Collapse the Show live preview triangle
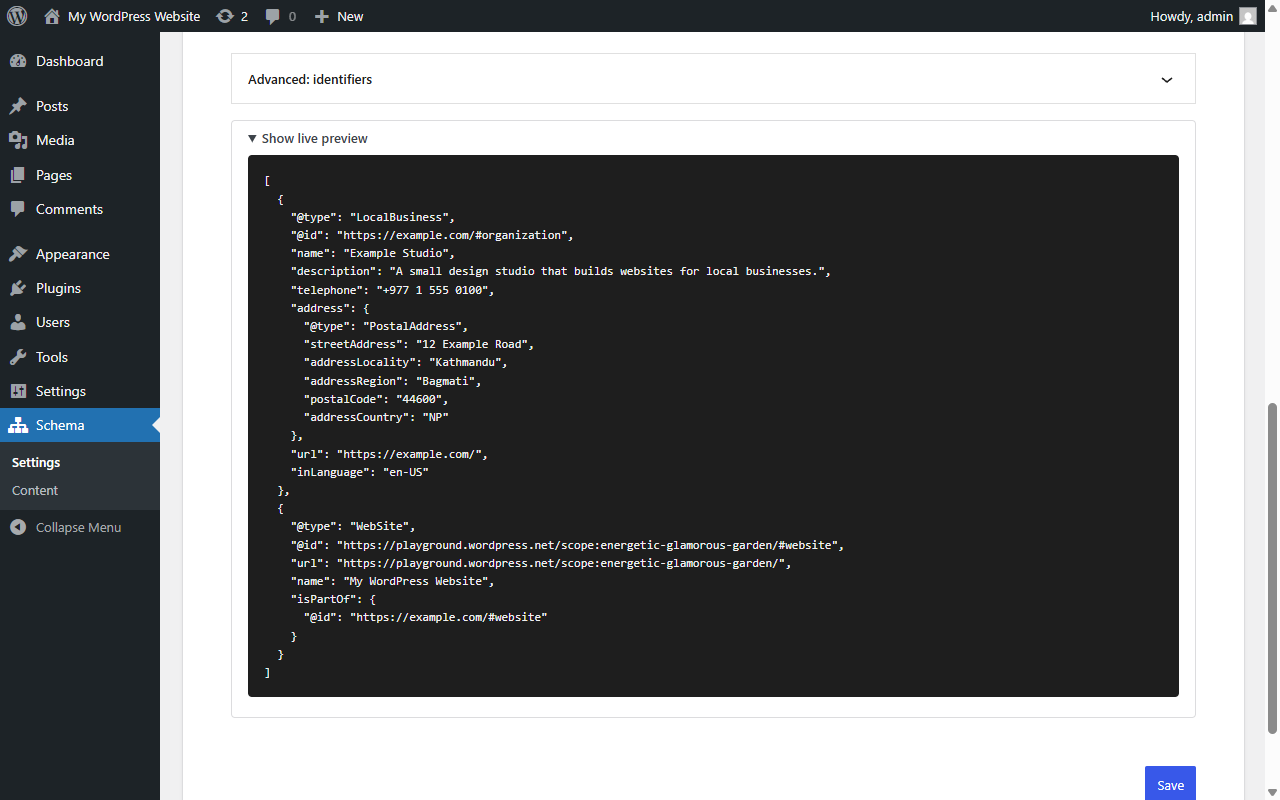 click(x=252, y=139)
